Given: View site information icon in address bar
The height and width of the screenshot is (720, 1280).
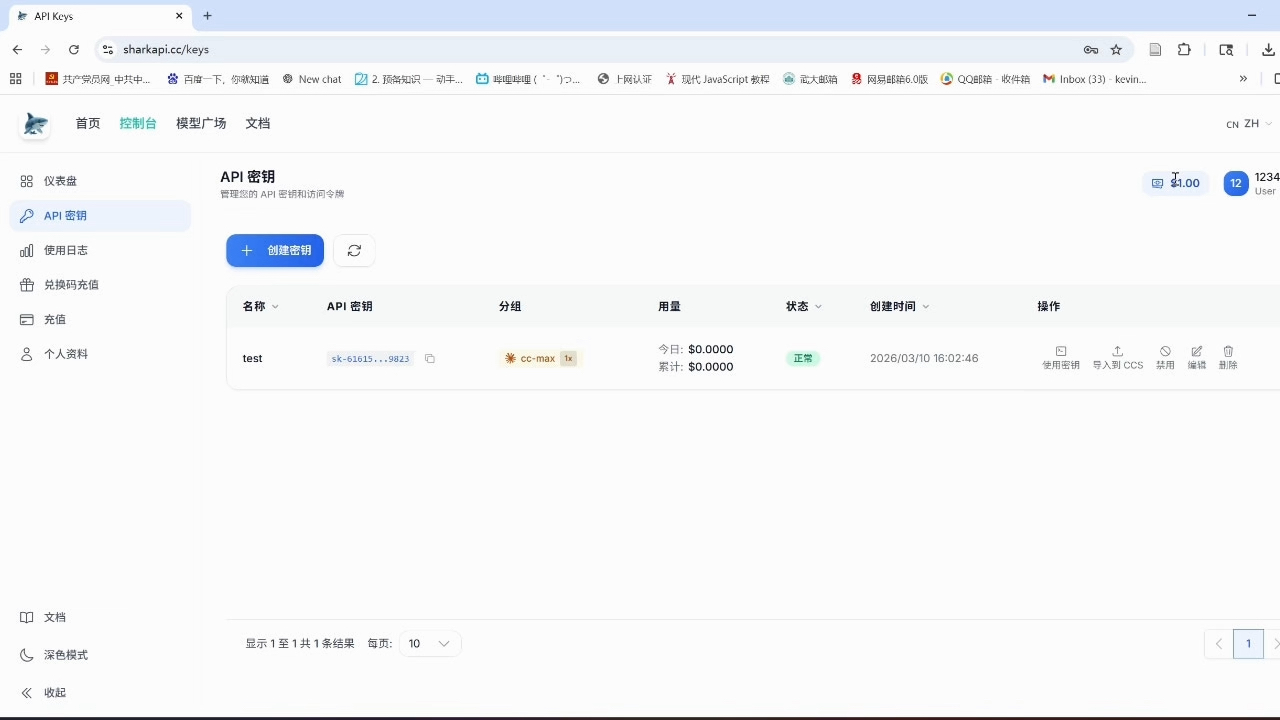Looking at the screenshot, I should (108, 49).
